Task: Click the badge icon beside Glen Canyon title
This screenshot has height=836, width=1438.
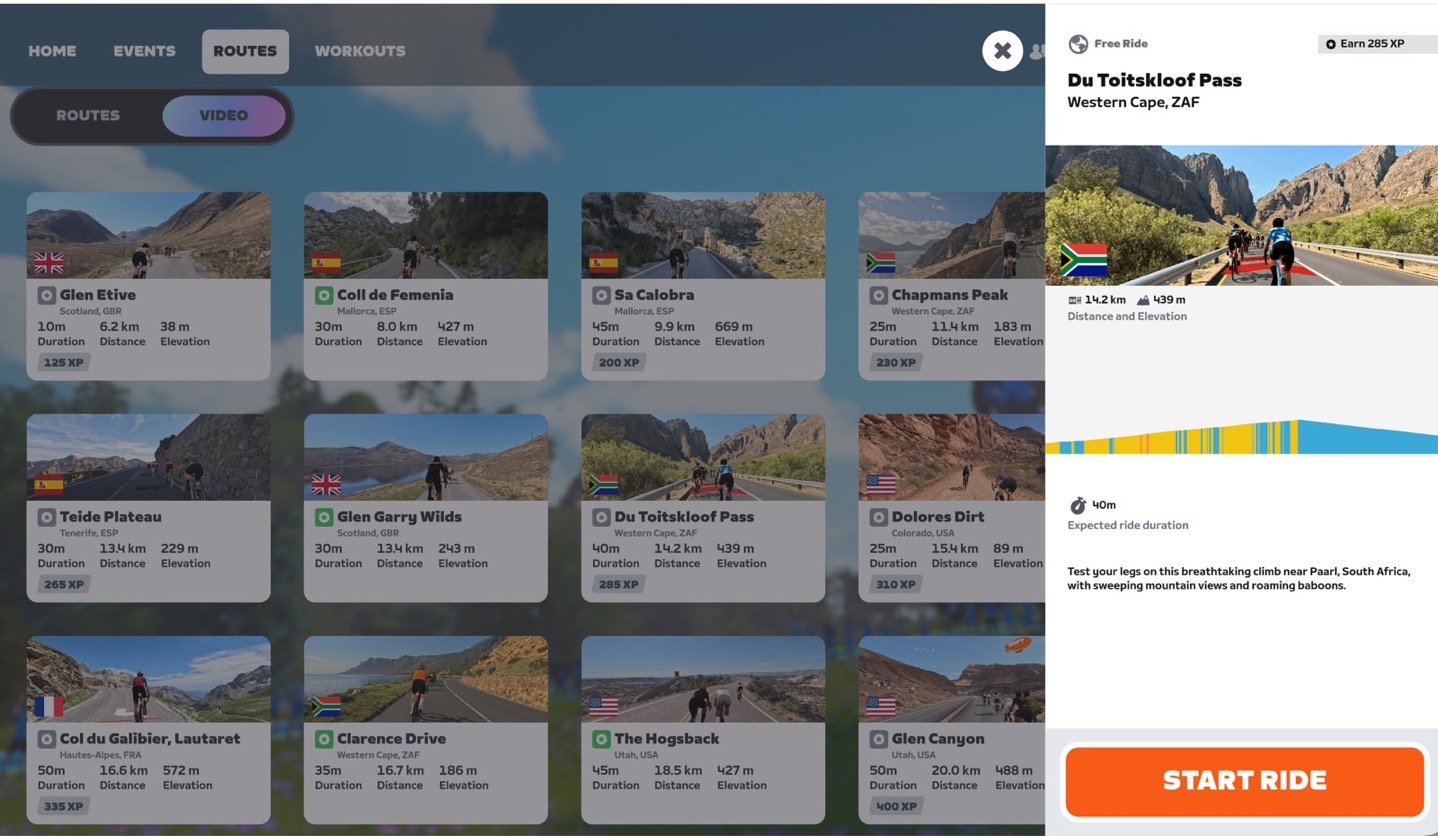Action: [878, 739]
